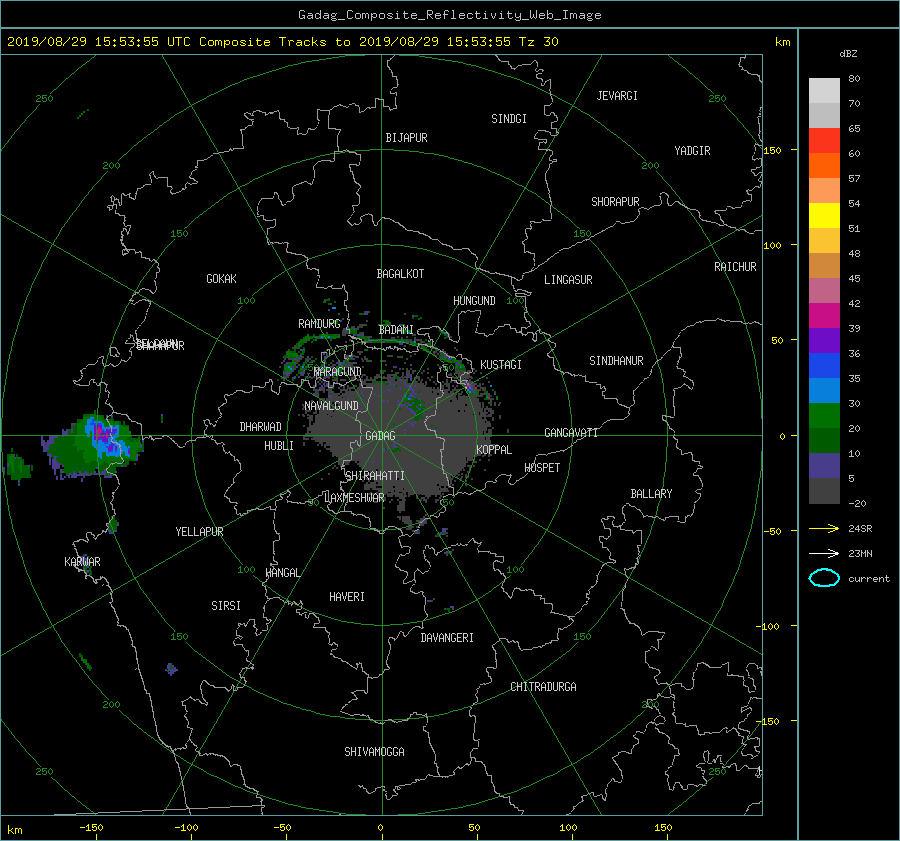Click the strong storm cell west of Dharwad
Image resolution: width=900 pixels, height=841 pixels.
click(95, 445)
